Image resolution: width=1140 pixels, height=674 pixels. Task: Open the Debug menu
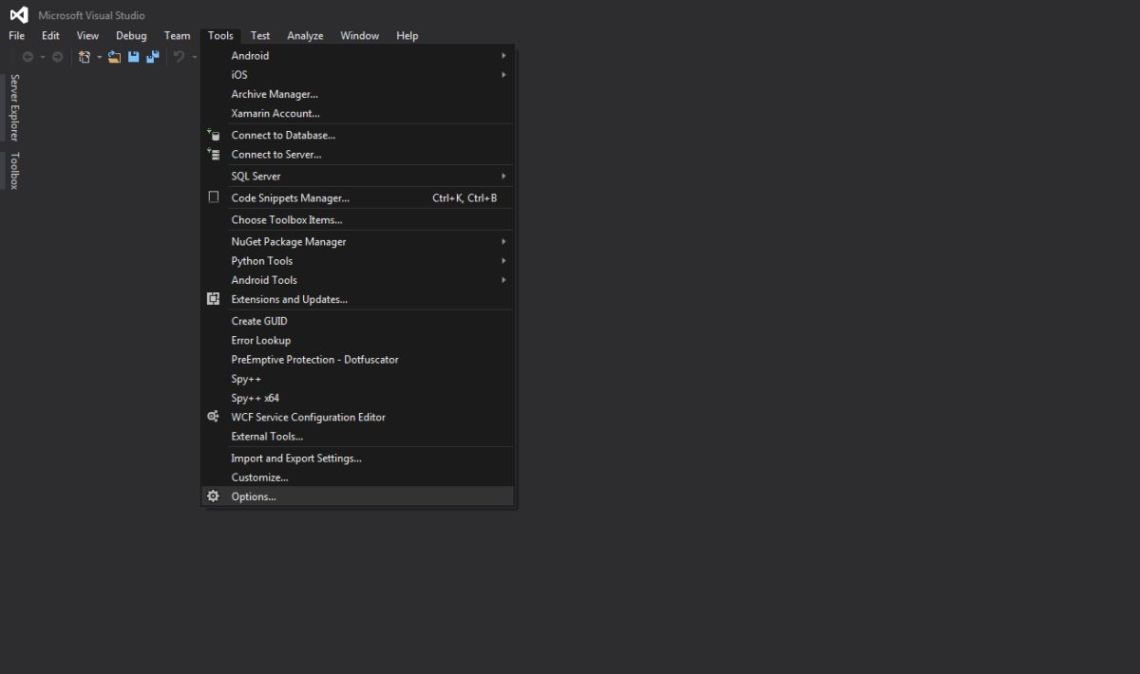coord(131,35)
